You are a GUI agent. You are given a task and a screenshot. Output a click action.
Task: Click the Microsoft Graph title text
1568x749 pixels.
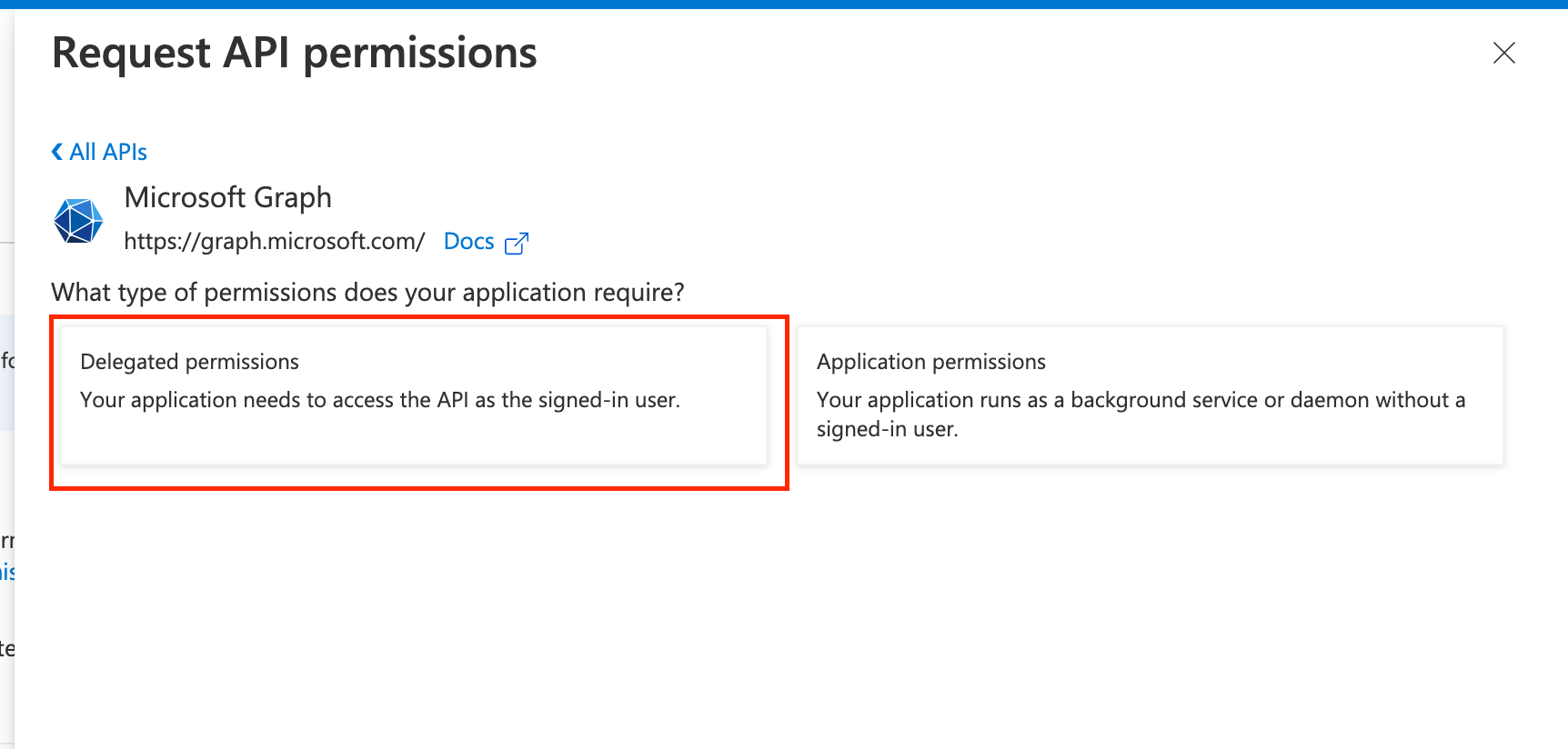tap(227, 197)
